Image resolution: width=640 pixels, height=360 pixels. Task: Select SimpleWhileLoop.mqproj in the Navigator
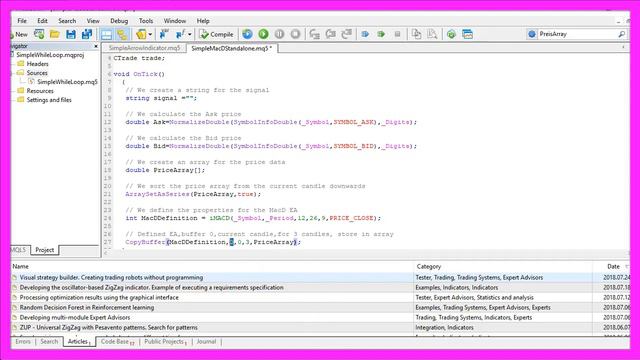50,55
